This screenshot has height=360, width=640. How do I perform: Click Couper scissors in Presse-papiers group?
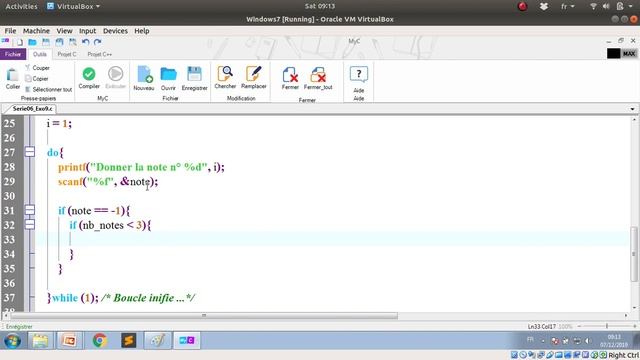(x=37, y=68)
